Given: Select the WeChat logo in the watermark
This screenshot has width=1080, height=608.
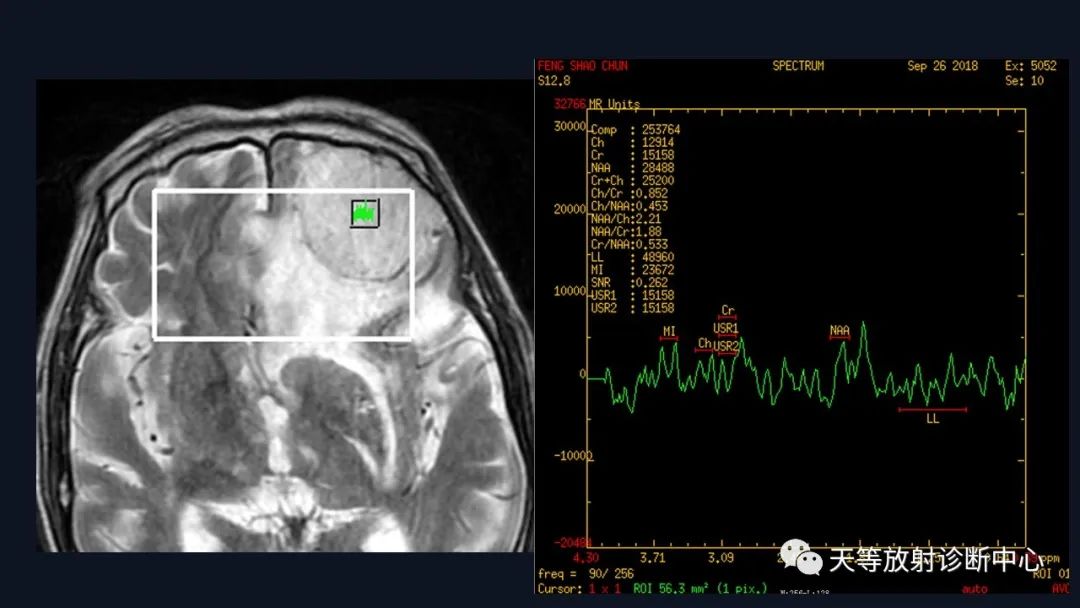Looking at the screenshot, I should (801, 557).
